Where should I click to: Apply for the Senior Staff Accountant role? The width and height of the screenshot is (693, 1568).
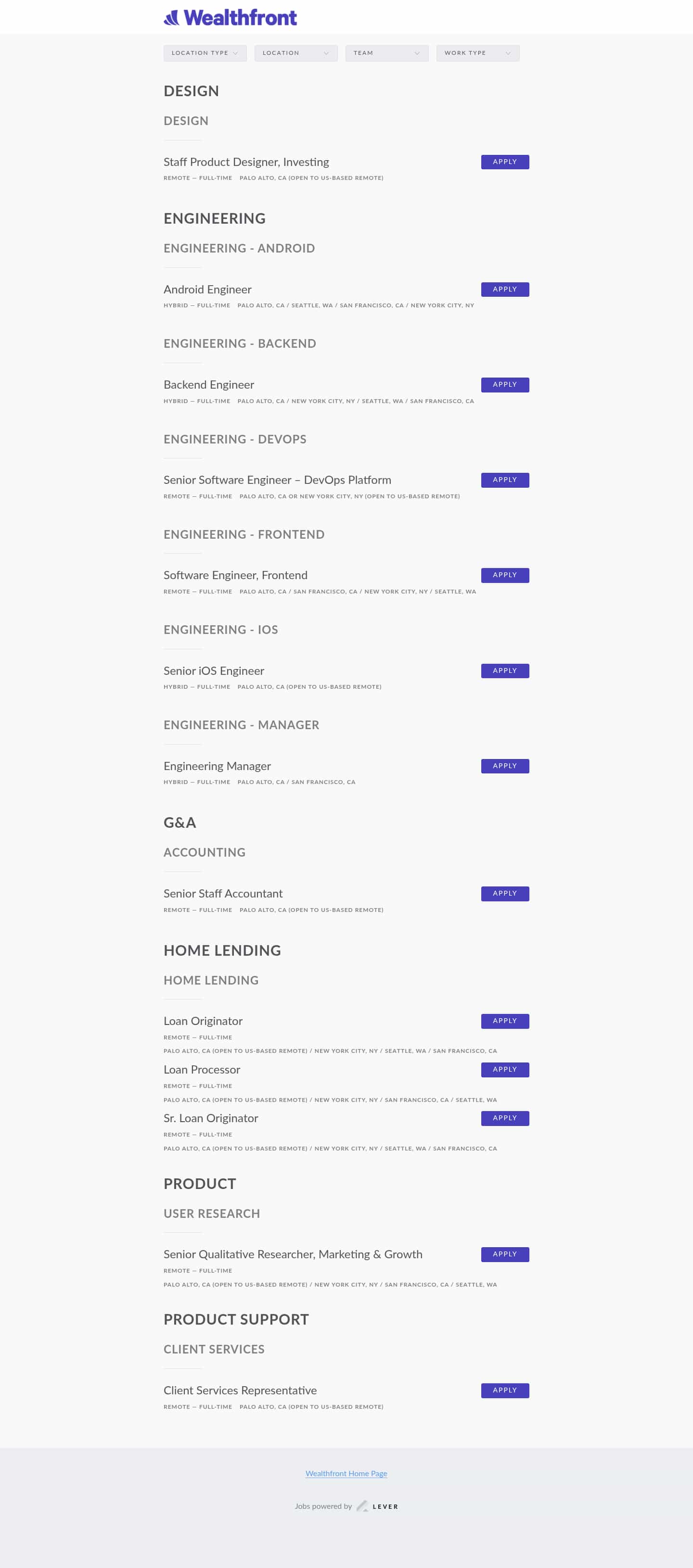504,893
